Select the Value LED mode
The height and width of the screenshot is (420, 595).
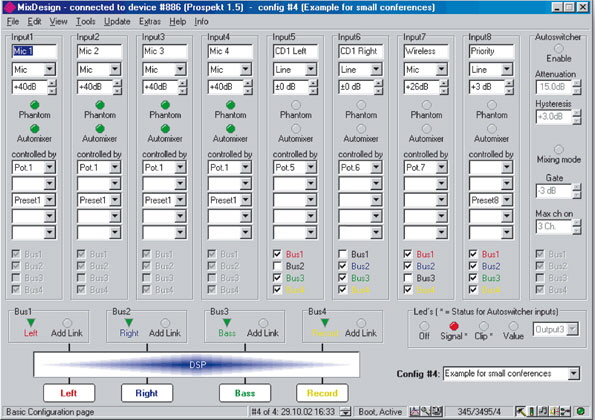click(513, 326)
